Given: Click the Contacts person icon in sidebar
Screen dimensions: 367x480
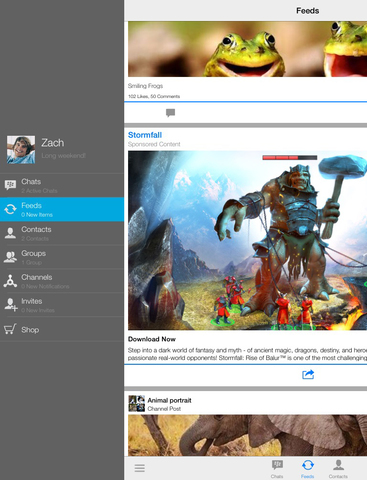Looking at the screenshot, I should click(10, 233).
